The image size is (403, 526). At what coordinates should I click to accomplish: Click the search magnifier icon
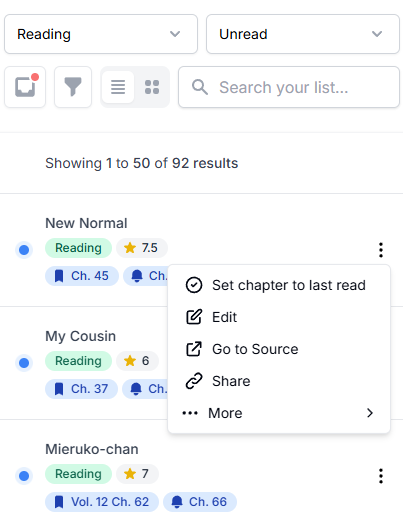[200, 87]
